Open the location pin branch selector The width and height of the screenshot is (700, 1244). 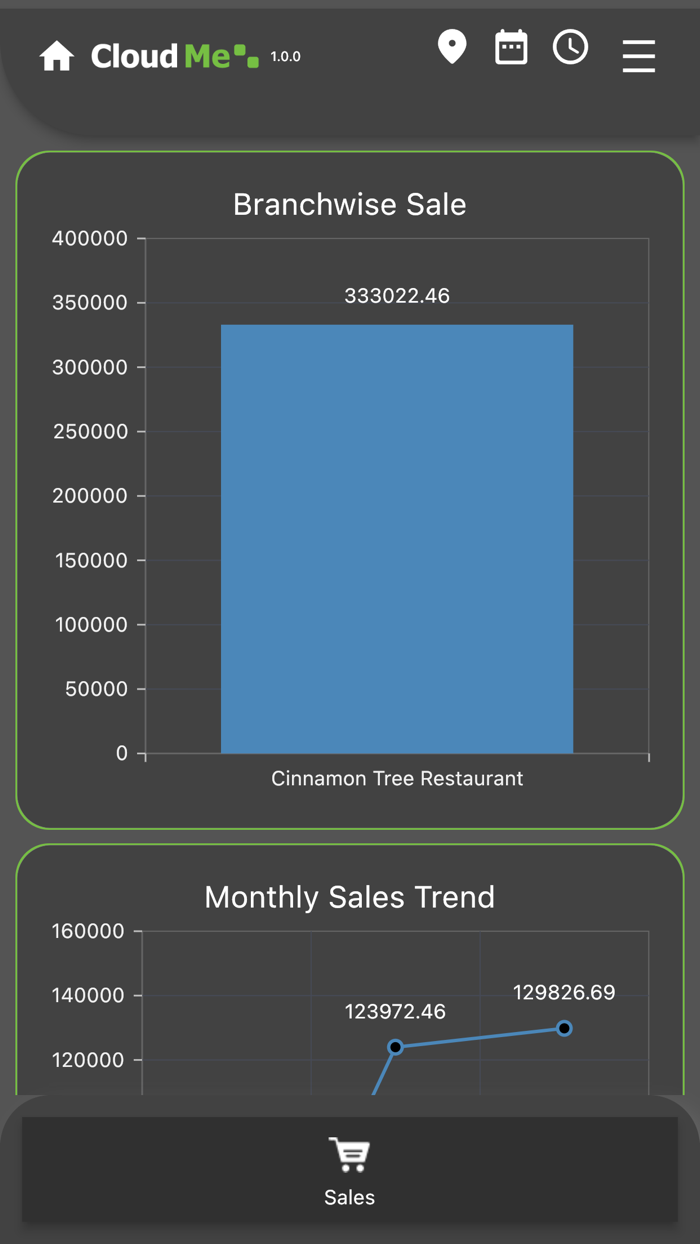(452, 47)
